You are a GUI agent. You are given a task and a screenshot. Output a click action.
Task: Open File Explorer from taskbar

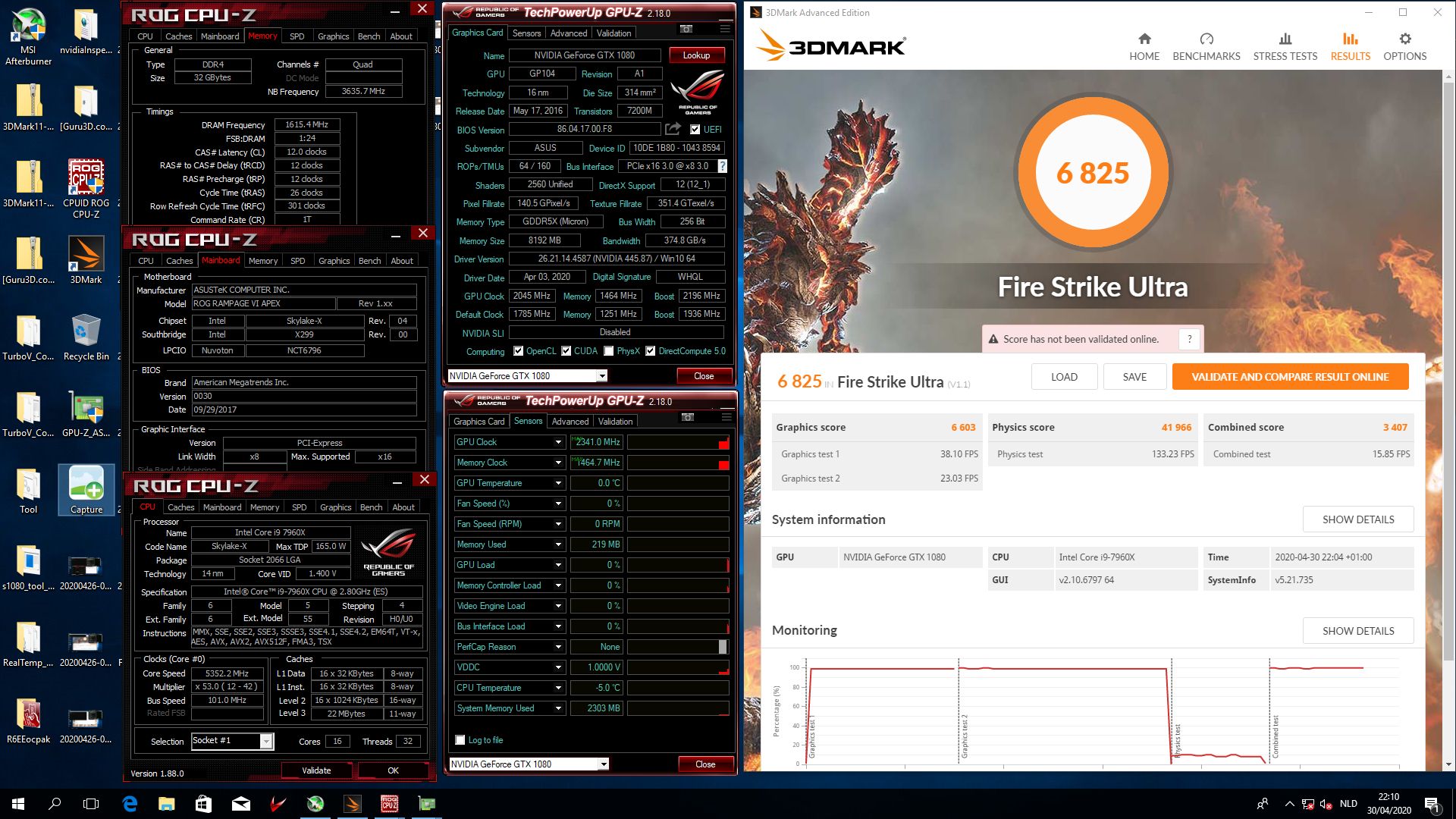[167, 804]
